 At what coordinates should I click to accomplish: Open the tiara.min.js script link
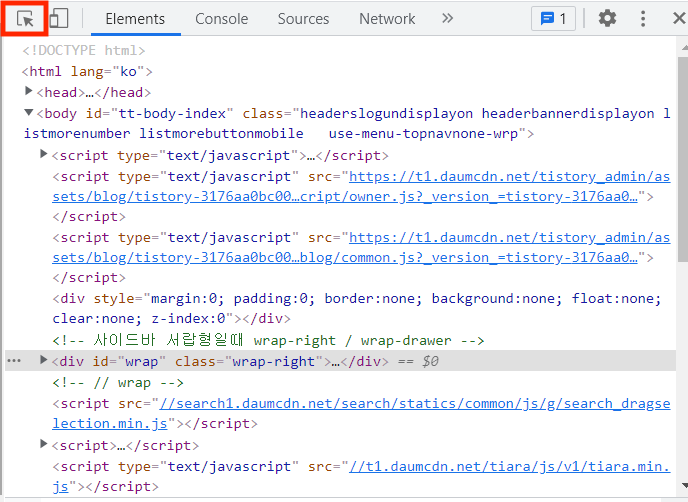click(361, 476)
